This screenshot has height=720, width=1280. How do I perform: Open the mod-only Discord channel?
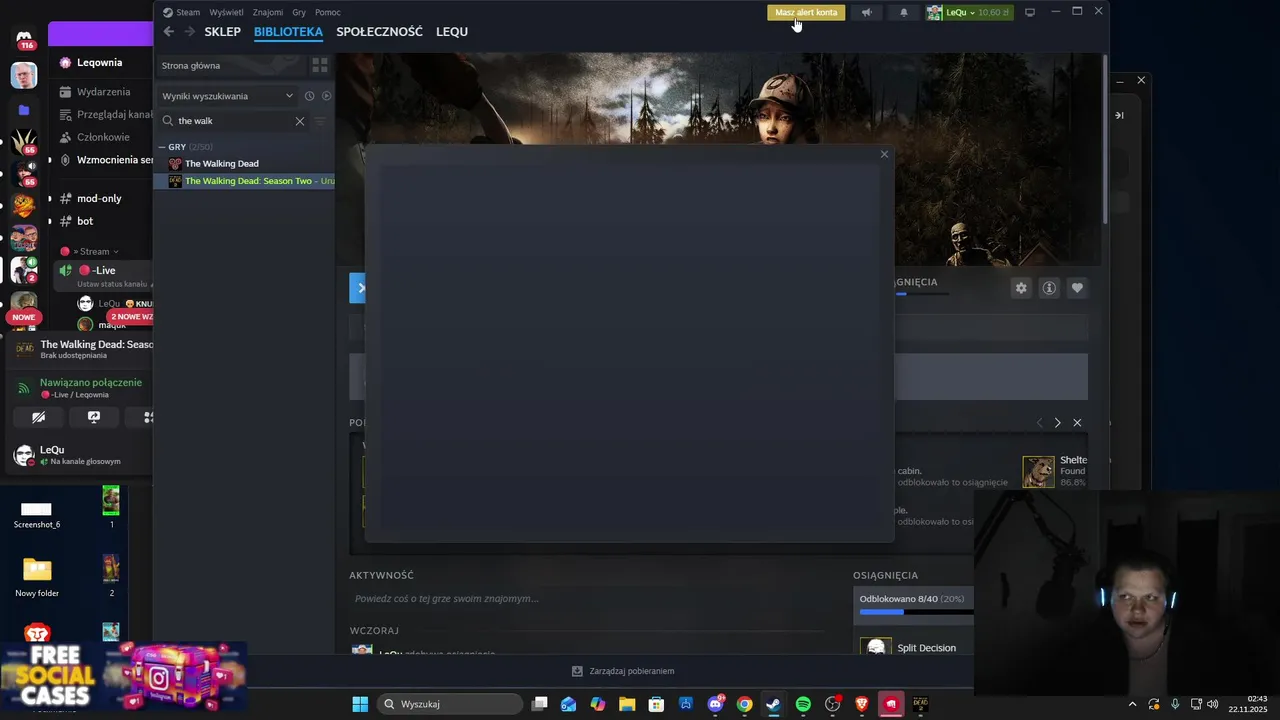tap(99, 199)
